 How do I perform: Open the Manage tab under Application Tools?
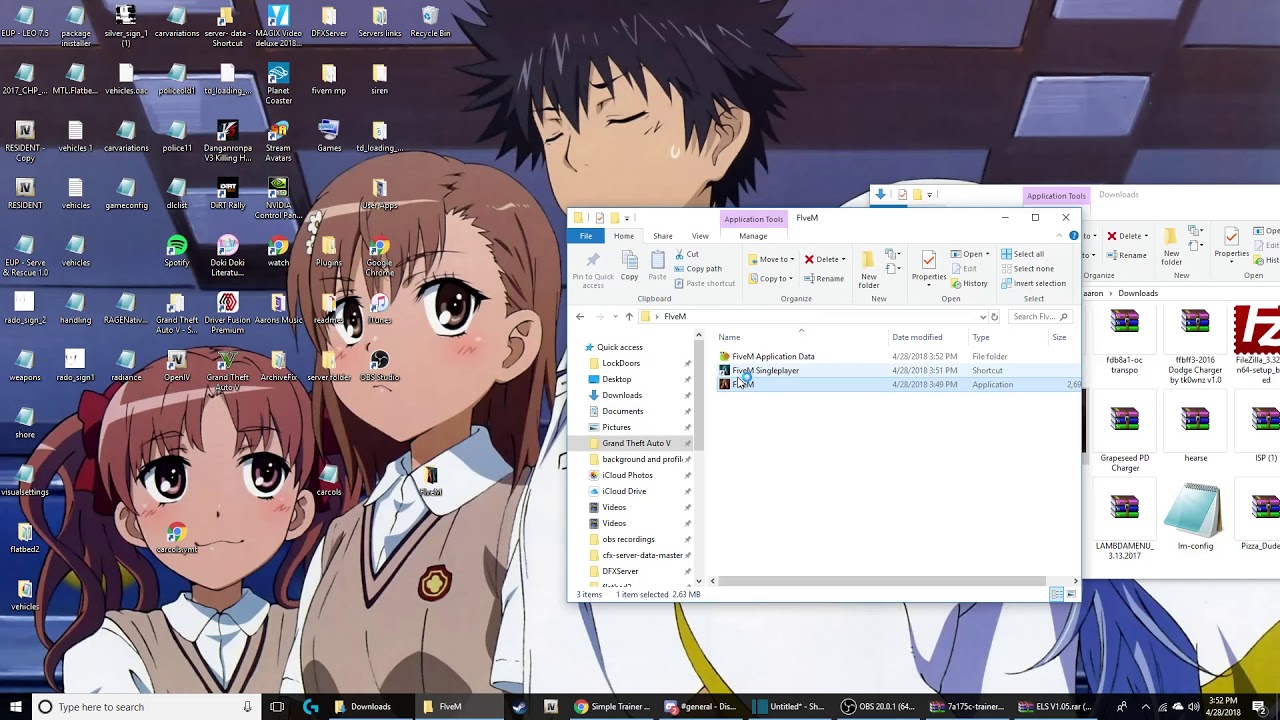753,236
